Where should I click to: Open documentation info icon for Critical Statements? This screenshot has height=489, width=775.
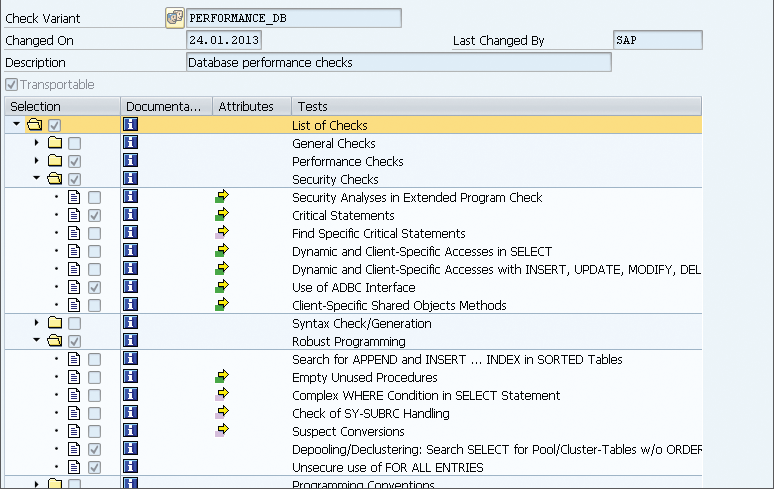point(130,215)
